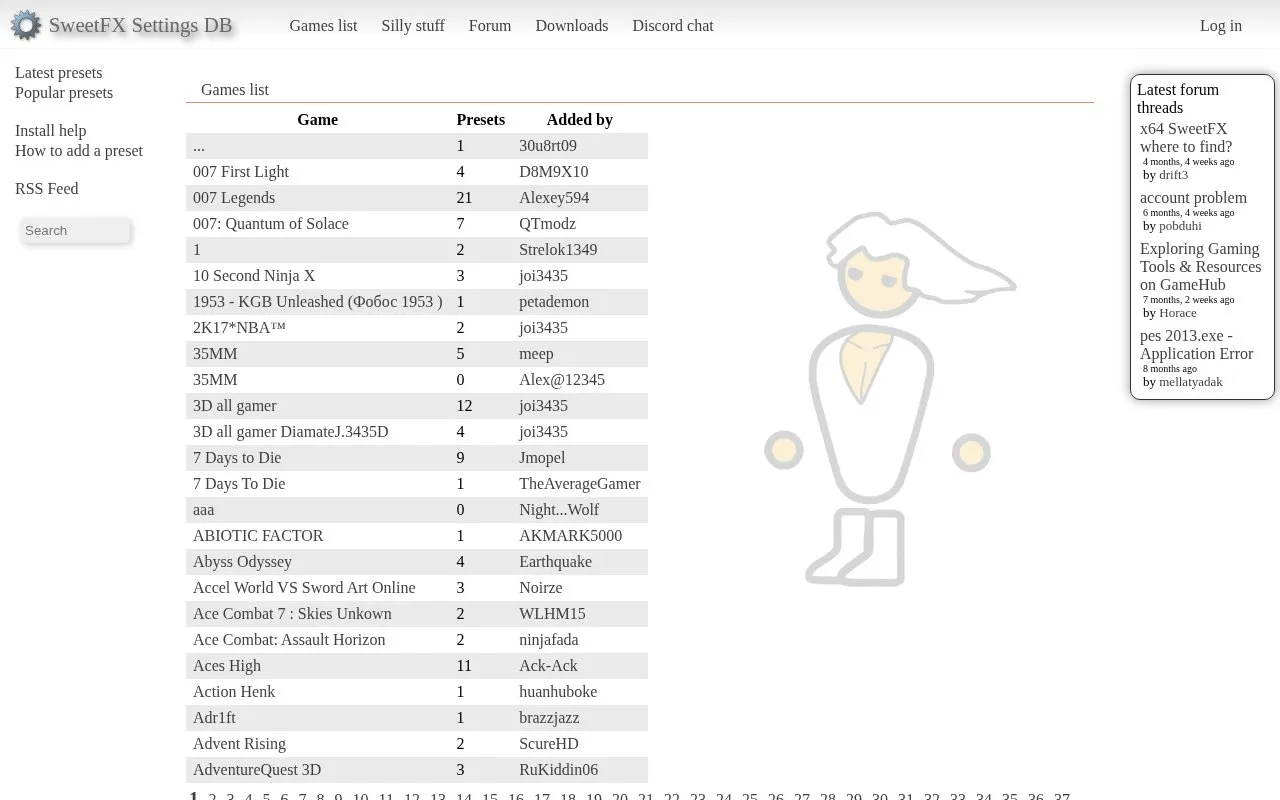Screen dimensions: 1280x800
Task: Open pes 2013.exe - Application Error thread
Action: (1196, 345)
